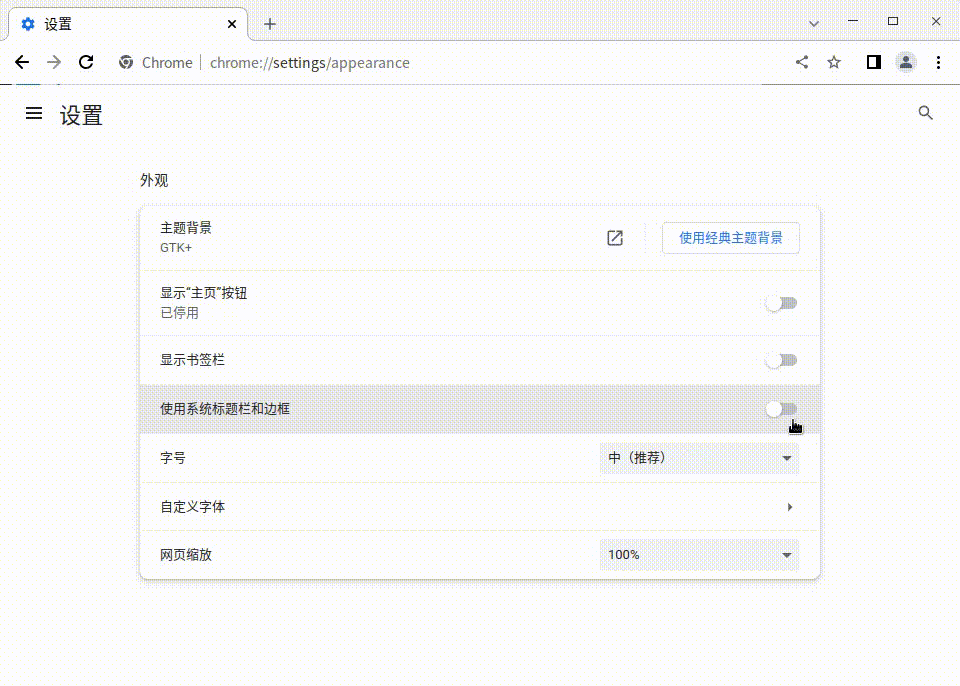Bookmark this page with the star icon
960x686 pixels.
(834, 62)
